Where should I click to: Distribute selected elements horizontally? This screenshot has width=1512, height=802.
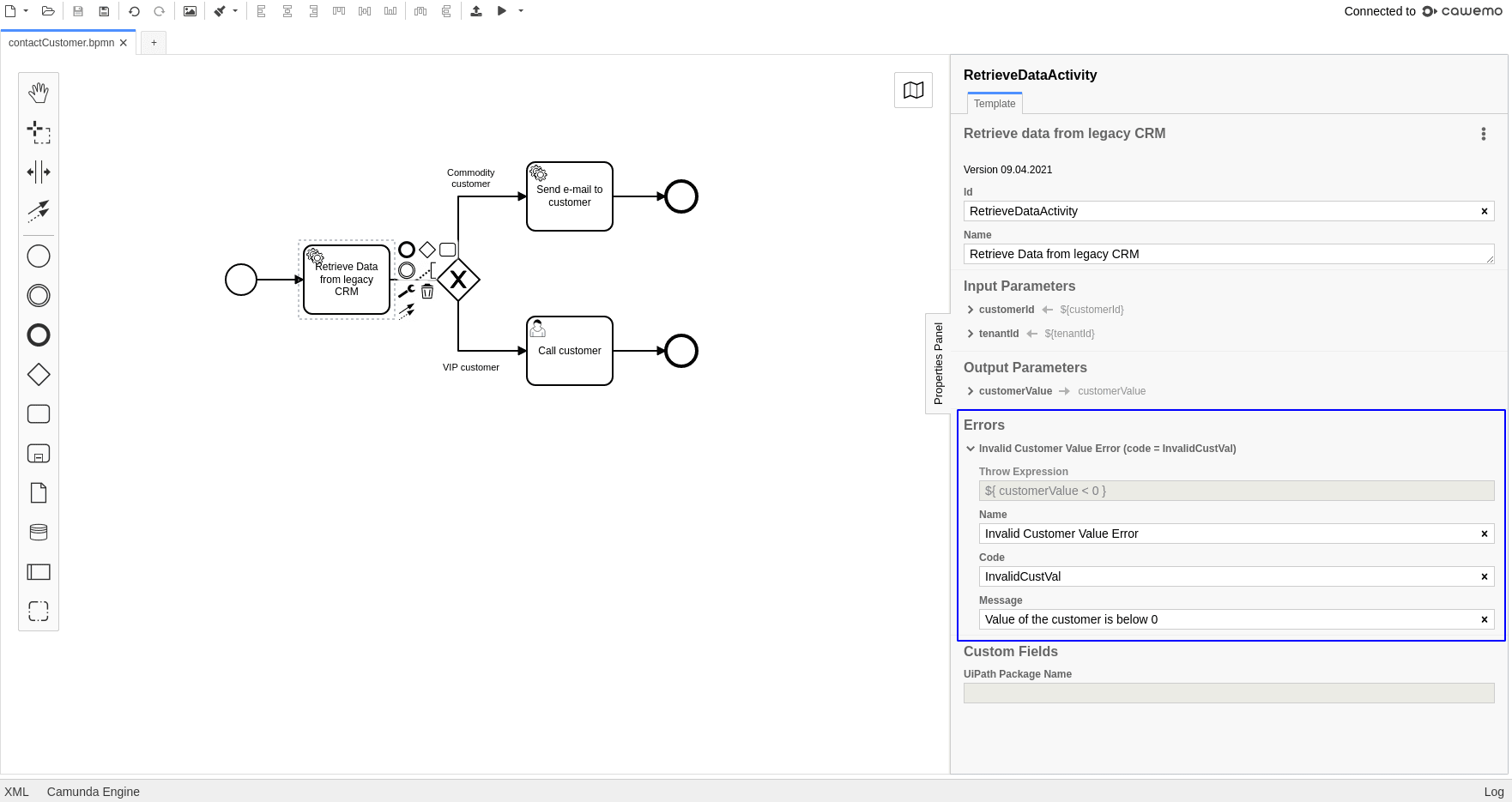click(420, 11)
